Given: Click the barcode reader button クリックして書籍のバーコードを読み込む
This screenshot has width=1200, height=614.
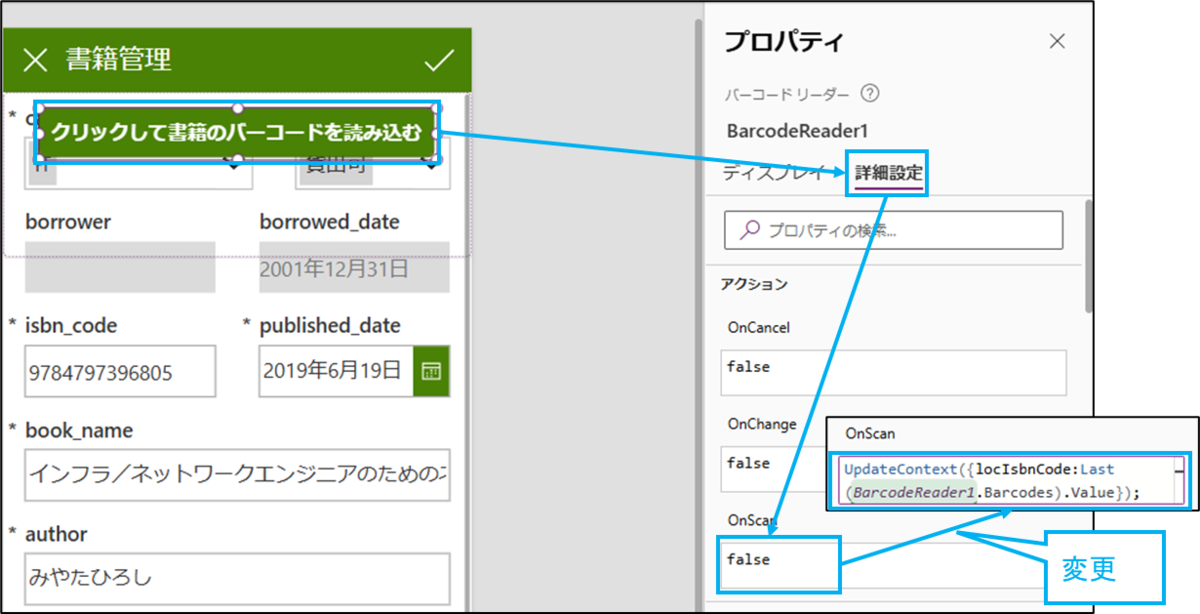Looking at the screenshot, I should coord(237,133).
